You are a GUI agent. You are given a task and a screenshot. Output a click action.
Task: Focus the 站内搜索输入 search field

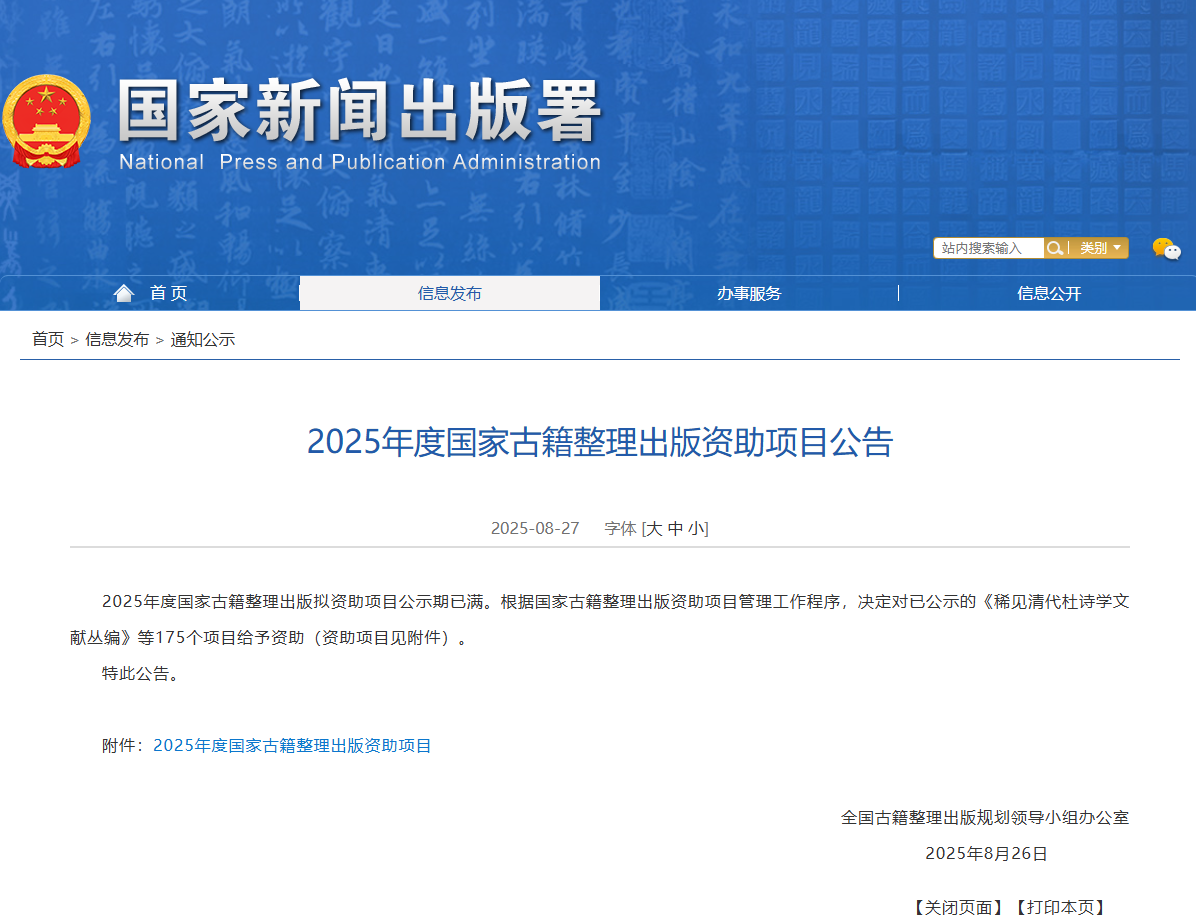pos(988,248)
